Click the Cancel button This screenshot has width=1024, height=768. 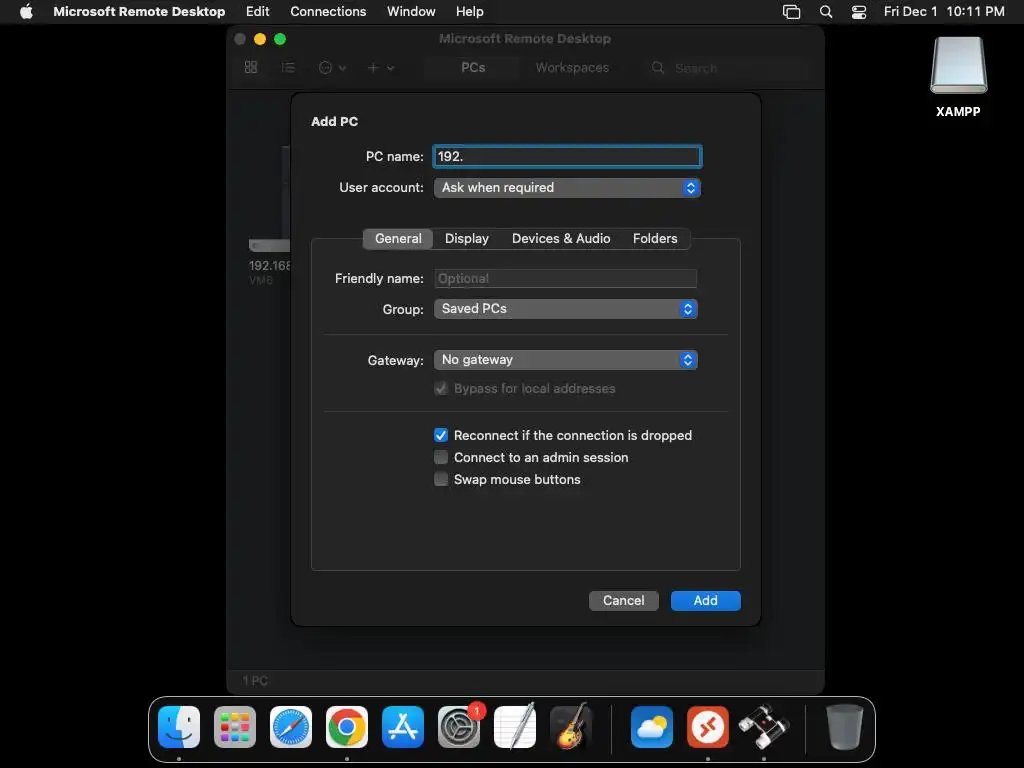pyautogui.click(x=624, y=601)
